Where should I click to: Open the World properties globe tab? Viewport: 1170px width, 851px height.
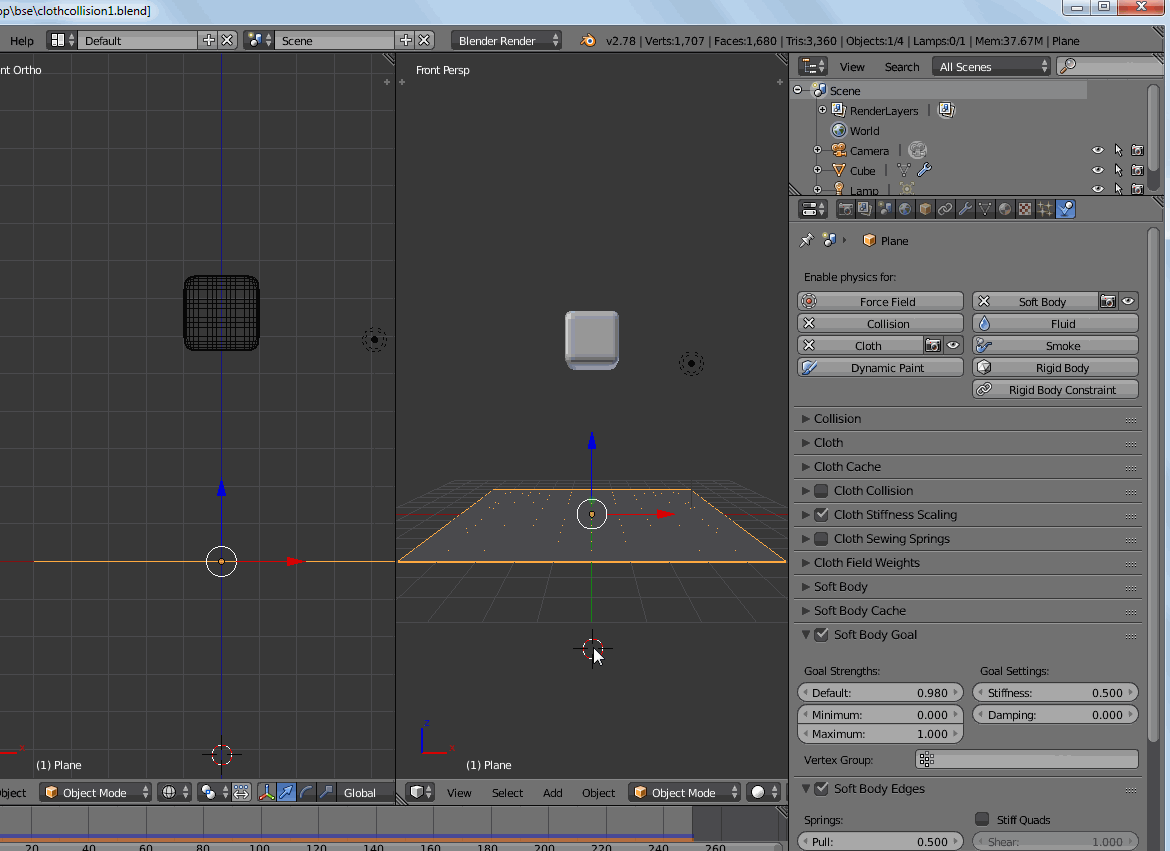point(905,209)
